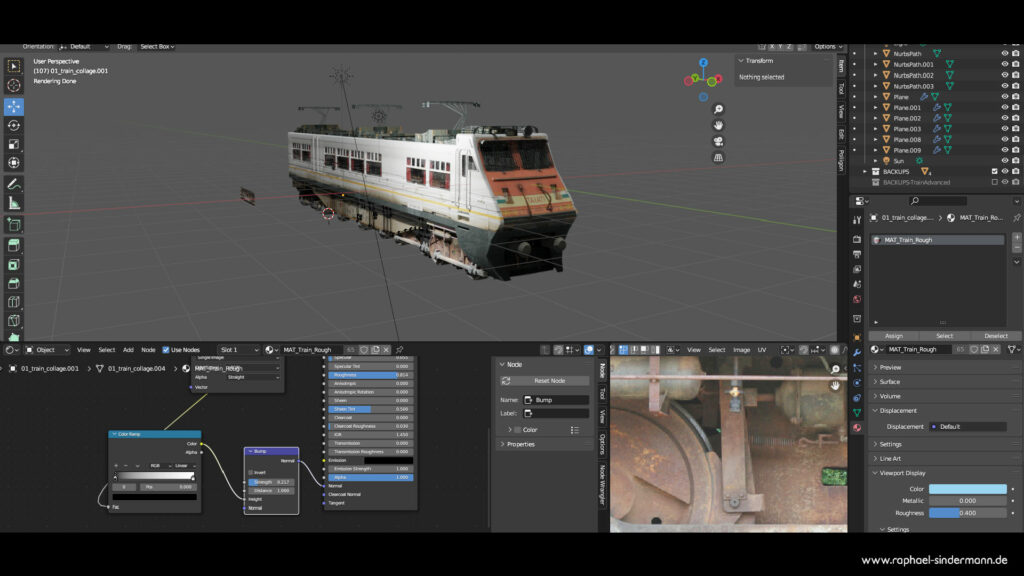Click the Deselect button
The image size is (1024, 576).
point(995,336)
